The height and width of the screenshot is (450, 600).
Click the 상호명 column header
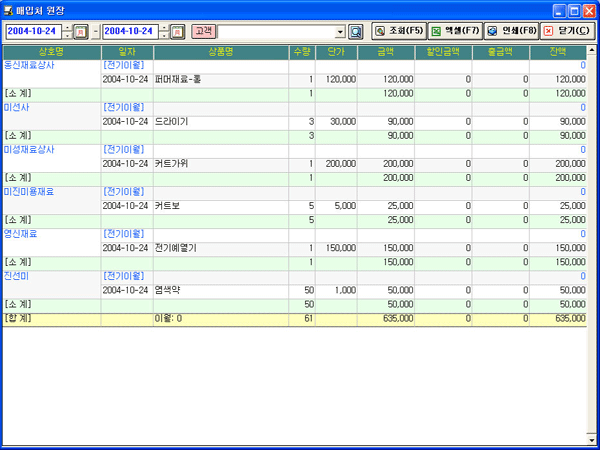click(x=52, y=52)
